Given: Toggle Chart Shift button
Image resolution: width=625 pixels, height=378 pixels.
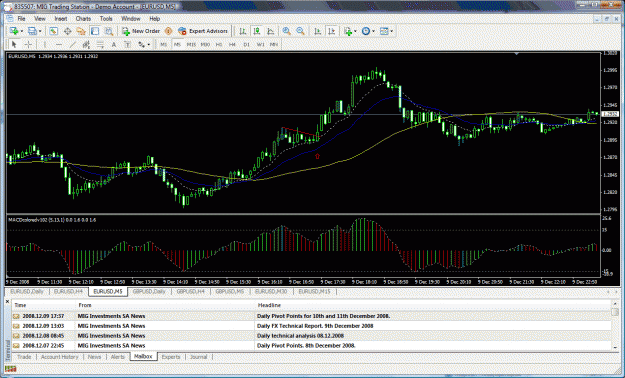Looking at the screenshot, I should (332, 31).
